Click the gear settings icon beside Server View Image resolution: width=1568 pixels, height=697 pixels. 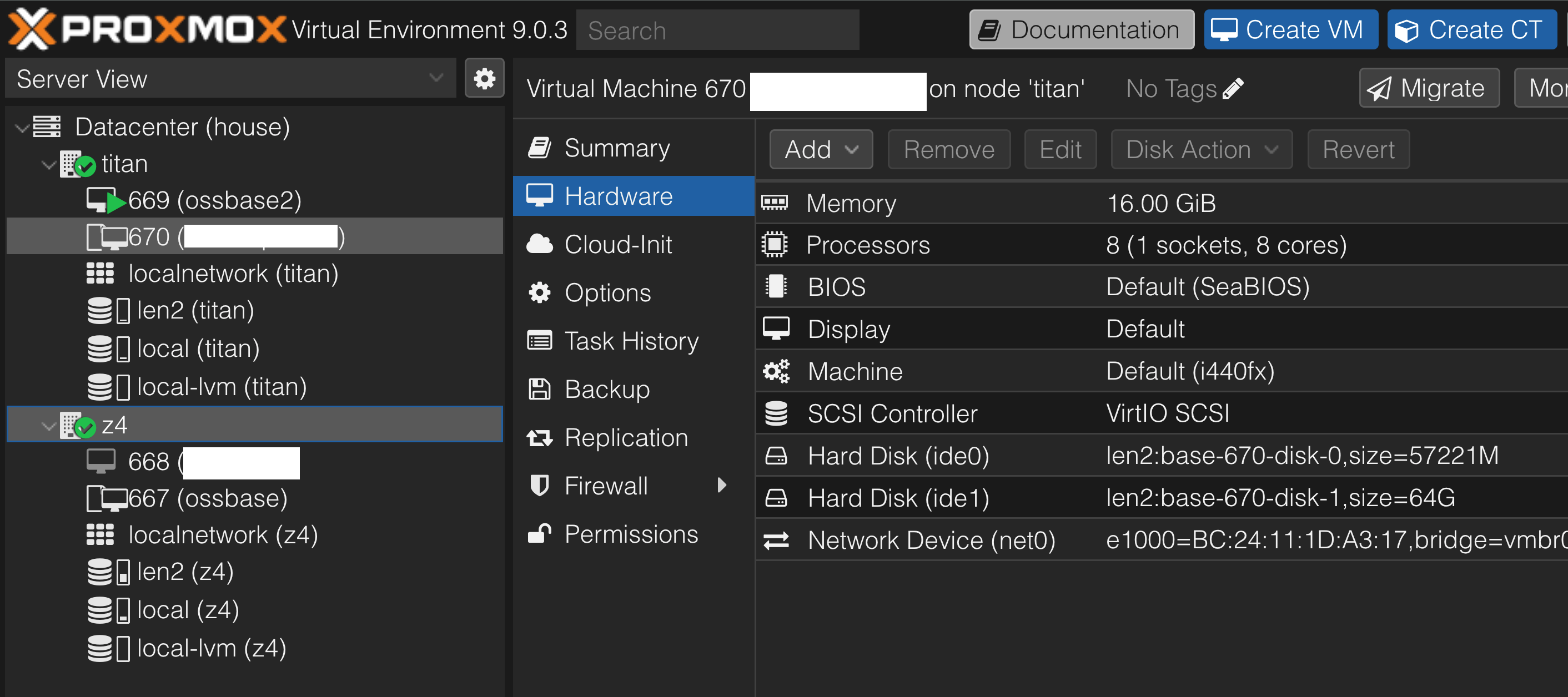(x=484, y=78)
